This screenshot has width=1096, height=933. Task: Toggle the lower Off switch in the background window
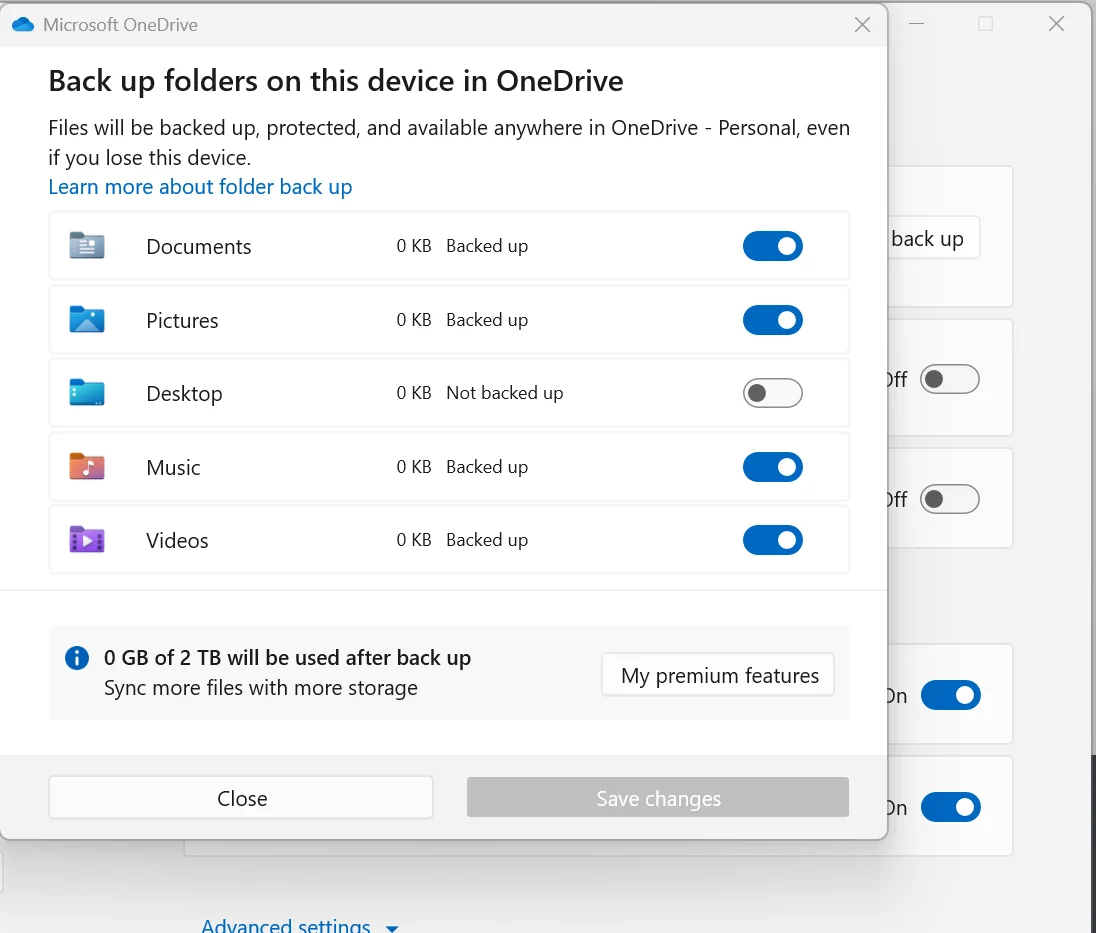[950, 499]
